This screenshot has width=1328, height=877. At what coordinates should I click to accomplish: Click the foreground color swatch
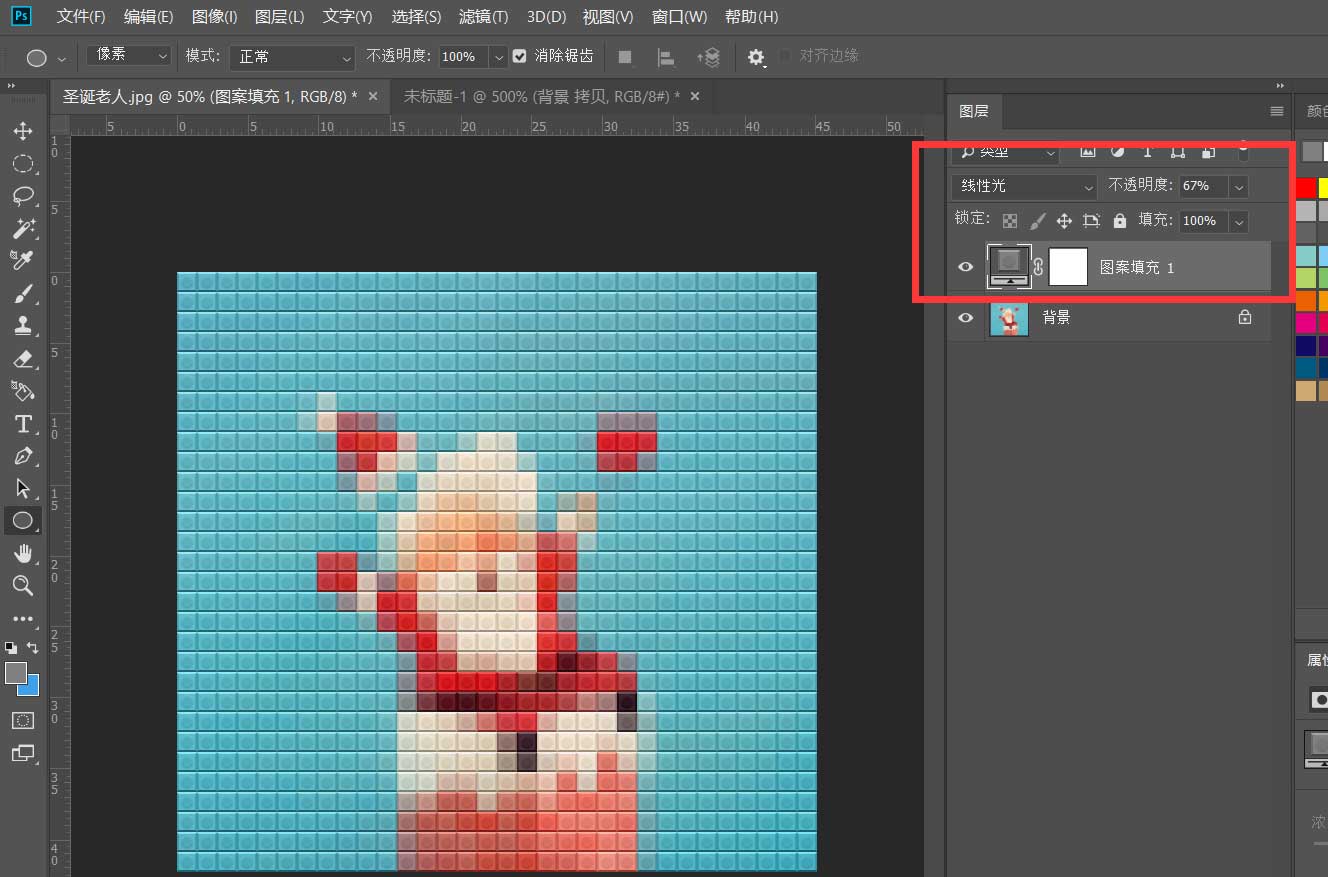14,673
